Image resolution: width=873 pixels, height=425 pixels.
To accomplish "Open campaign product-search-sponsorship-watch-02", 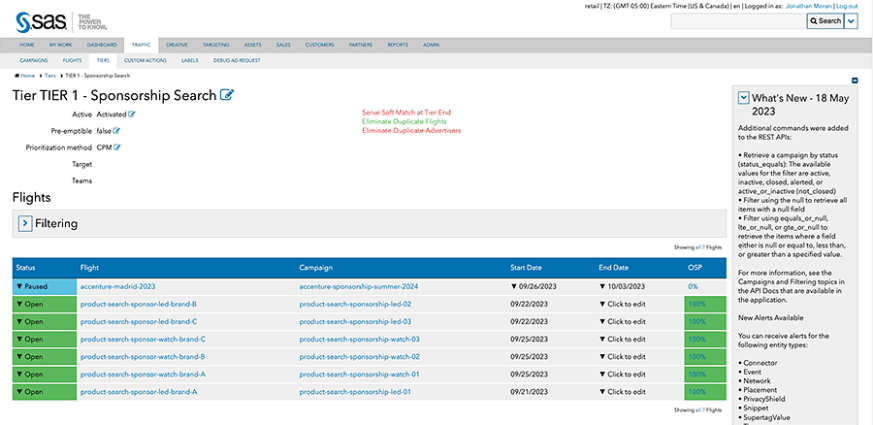I will click(360, 356).
